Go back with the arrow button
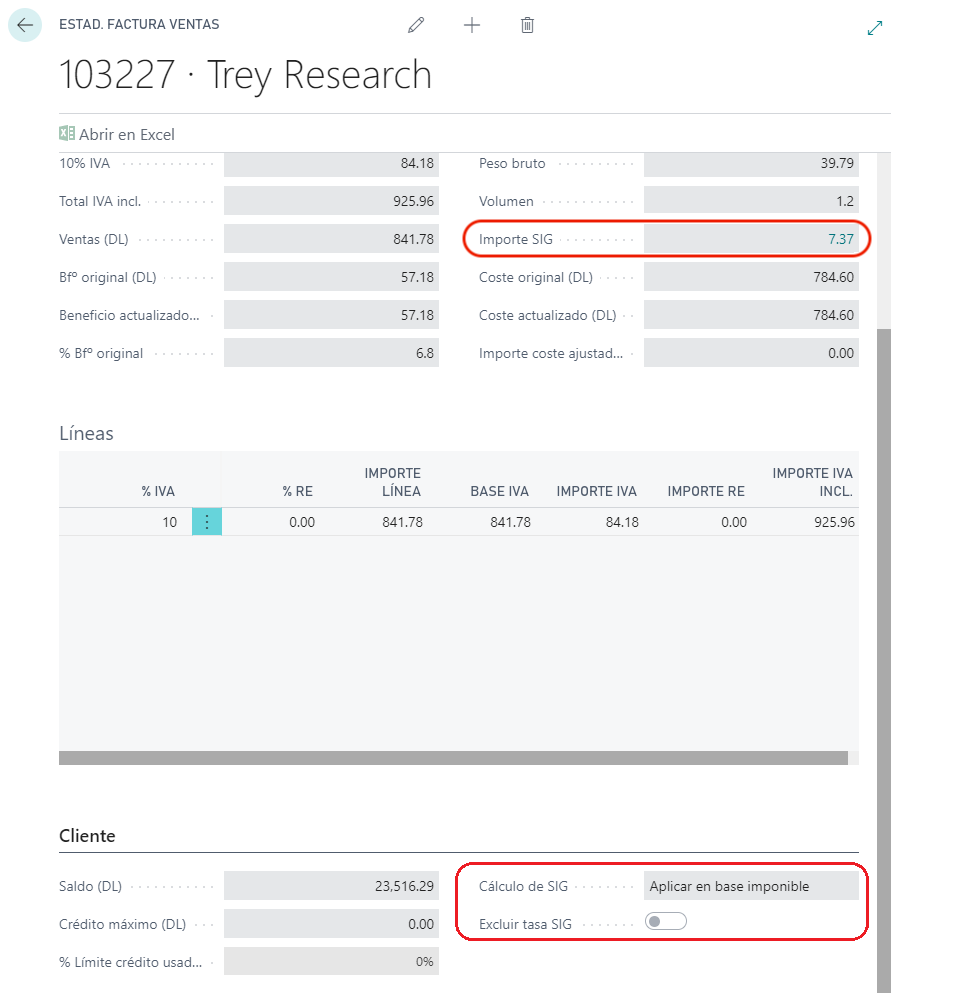 click(25, 25)
